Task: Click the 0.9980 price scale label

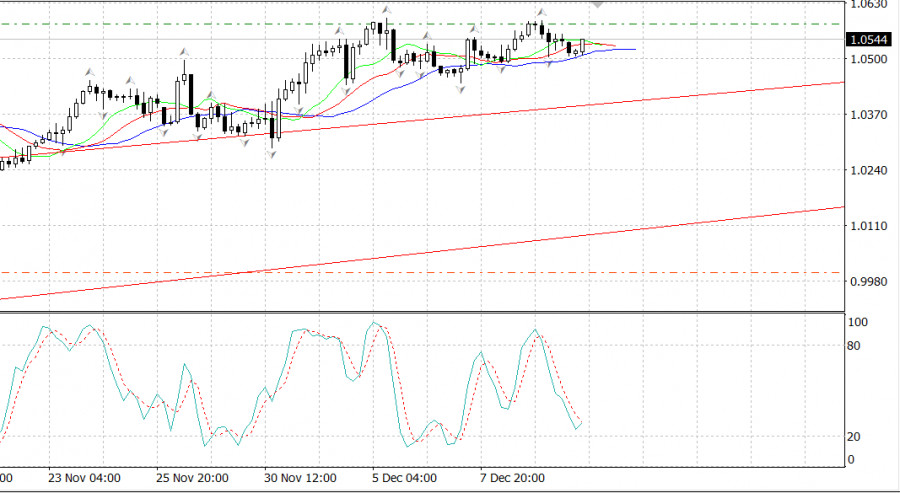Action: tap(866, 282)
